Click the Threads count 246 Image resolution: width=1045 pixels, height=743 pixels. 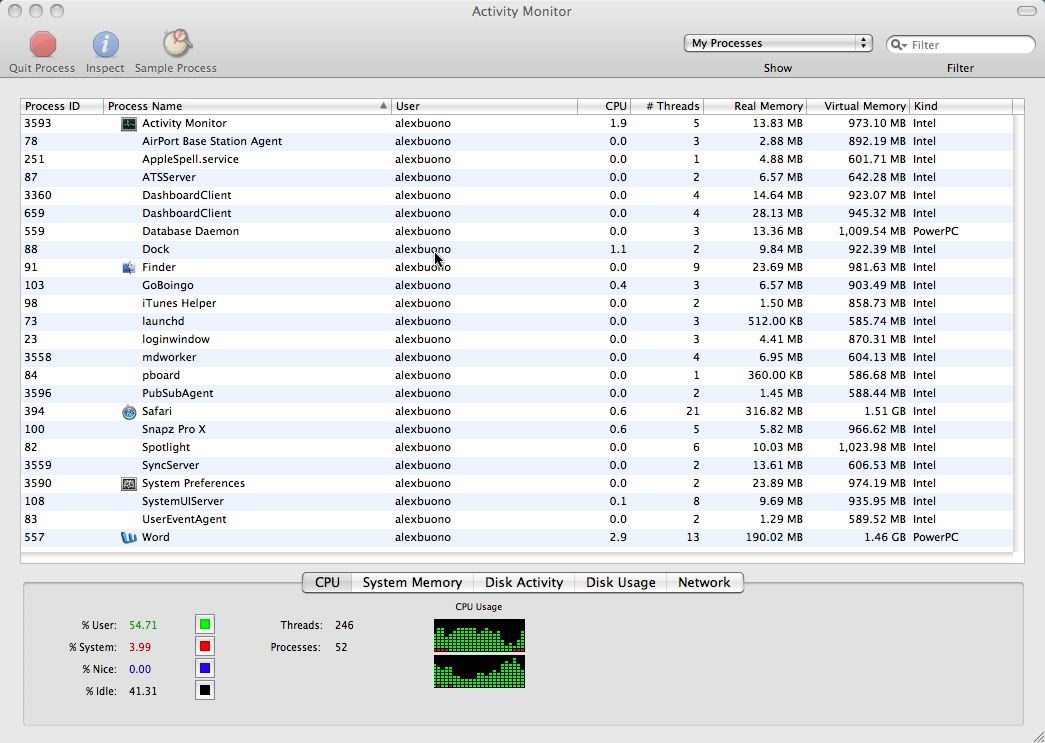(x=344, y=625)
